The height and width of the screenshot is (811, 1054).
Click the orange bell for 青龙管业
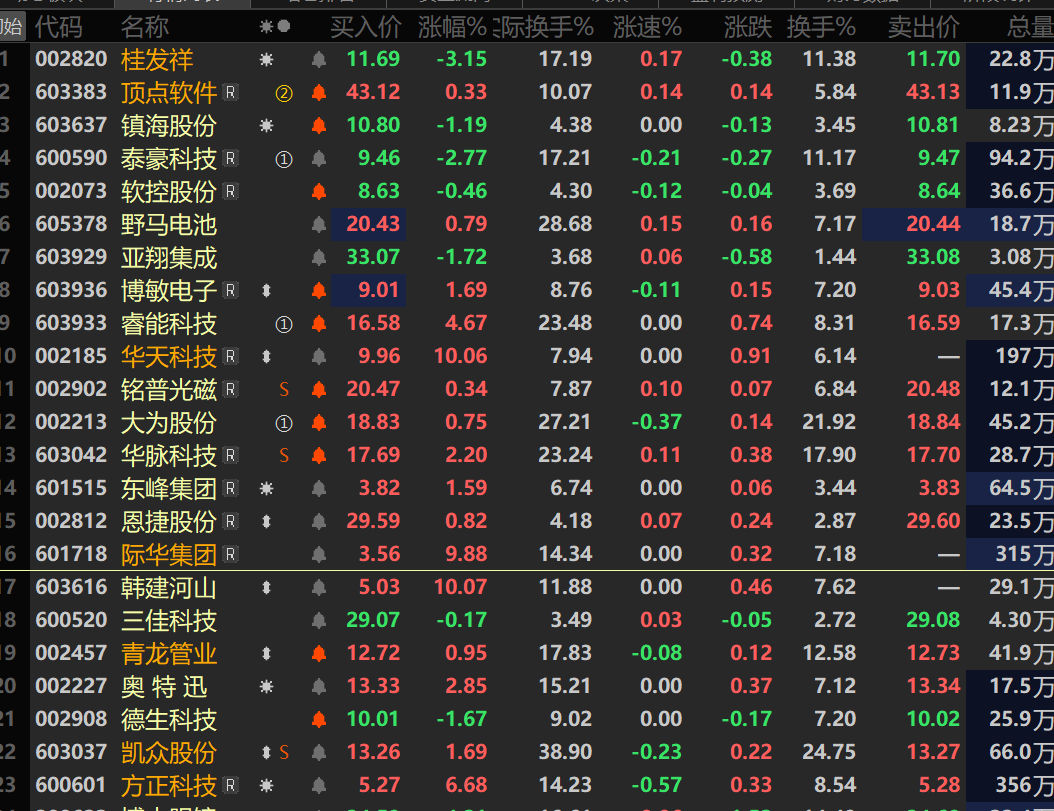319,653
